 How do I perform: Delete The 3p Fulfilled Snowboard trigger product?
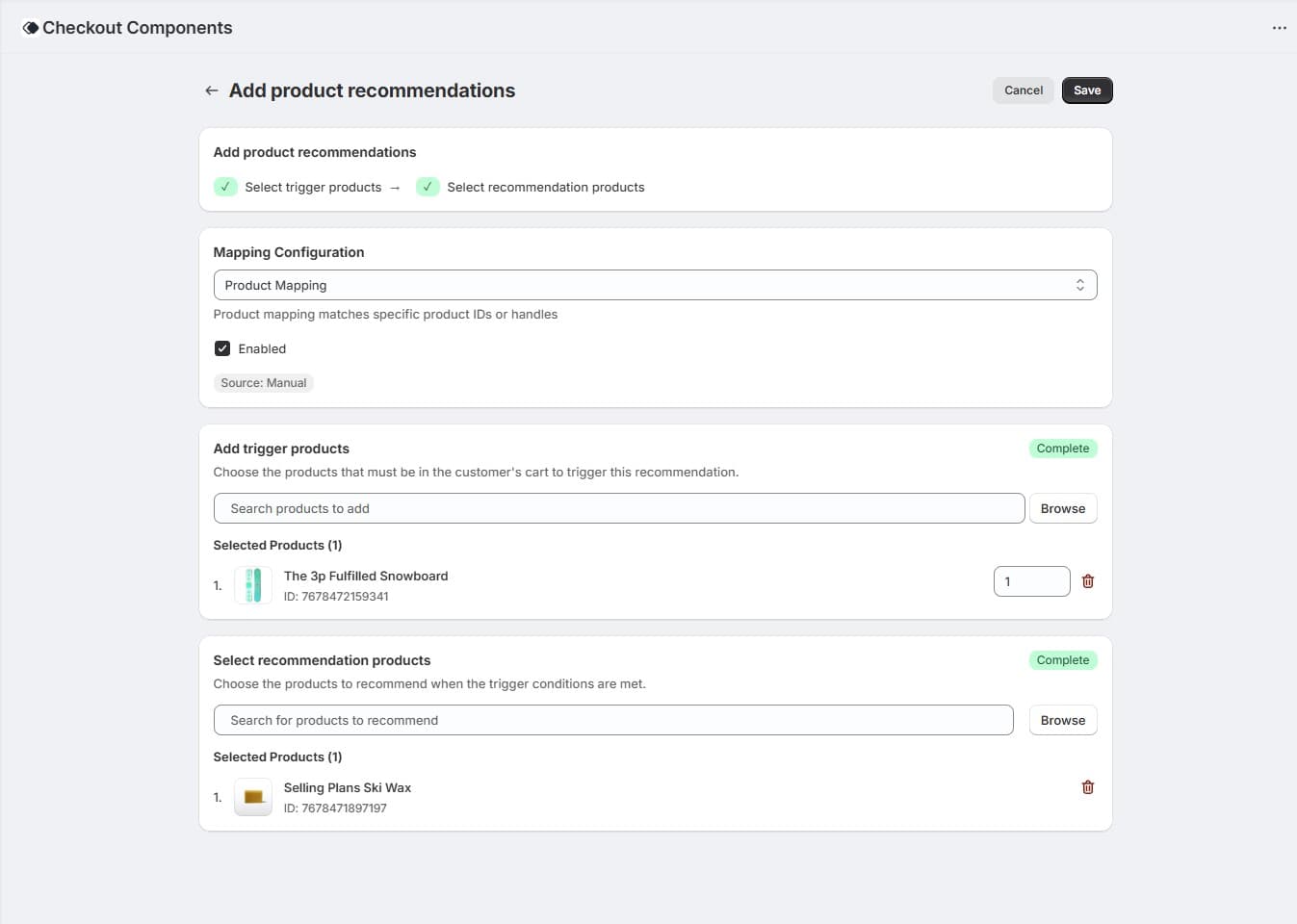coord(1088,581)
